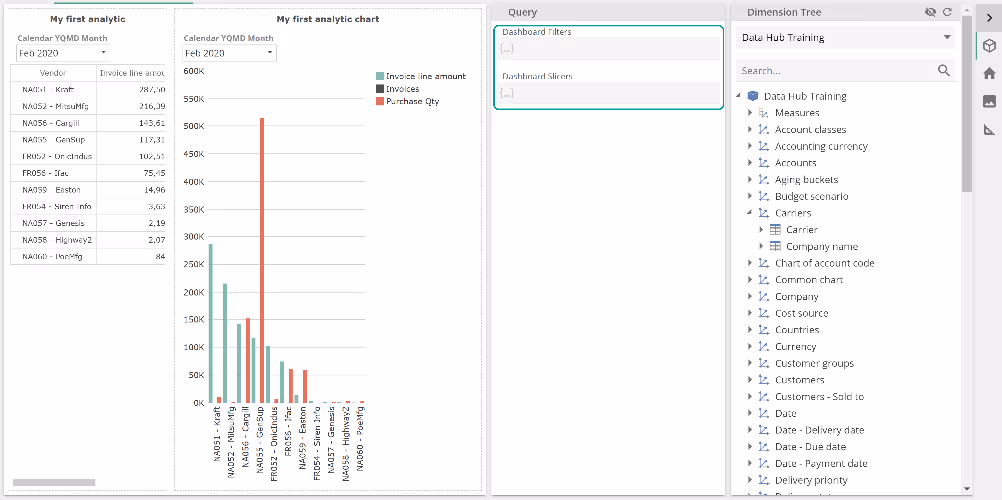Screen dimensions: 1002x500
Task: Click the Carrier table icon in the tree
Action: [x=775, y=230]
